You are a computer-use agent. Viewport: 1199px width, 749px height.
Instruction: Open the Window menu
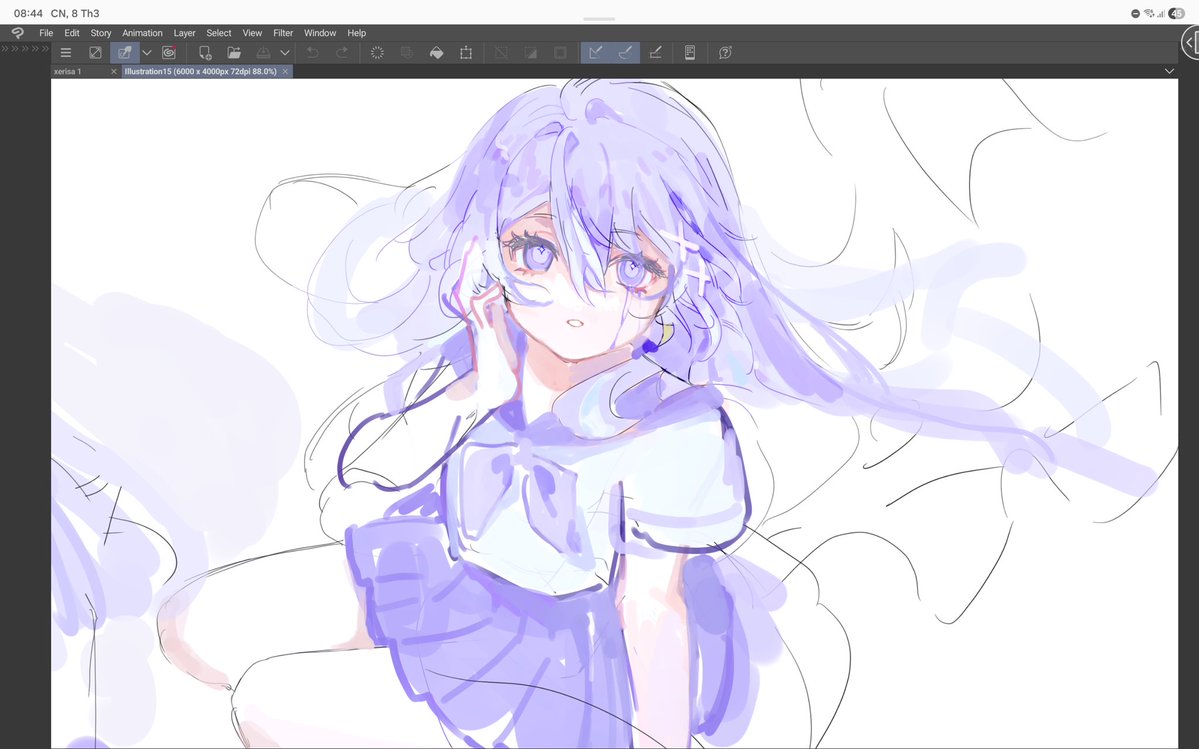(320, 33)
